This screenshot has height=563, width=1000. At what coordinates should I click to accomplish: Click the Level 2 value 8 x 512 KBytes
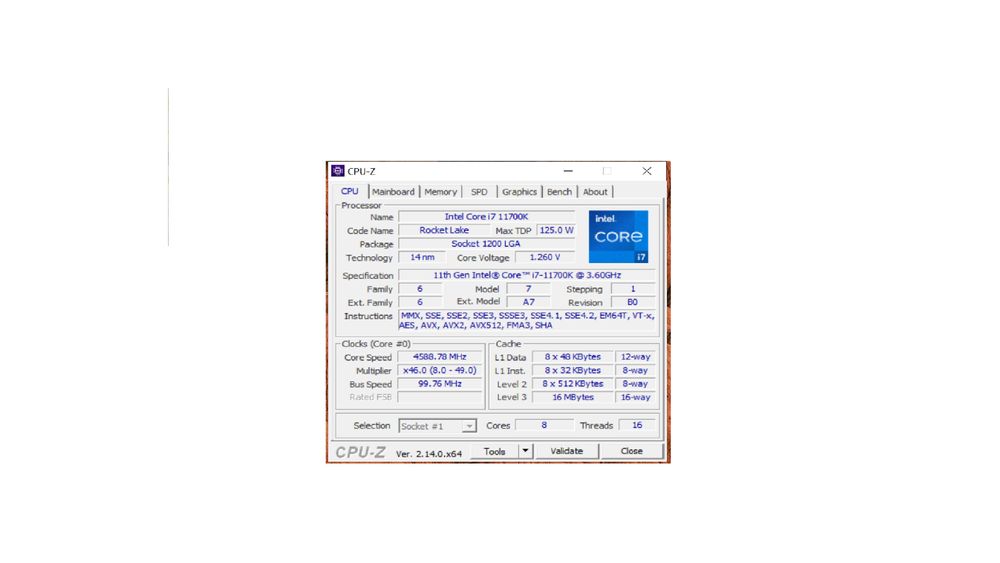click(x=573, y=384)
